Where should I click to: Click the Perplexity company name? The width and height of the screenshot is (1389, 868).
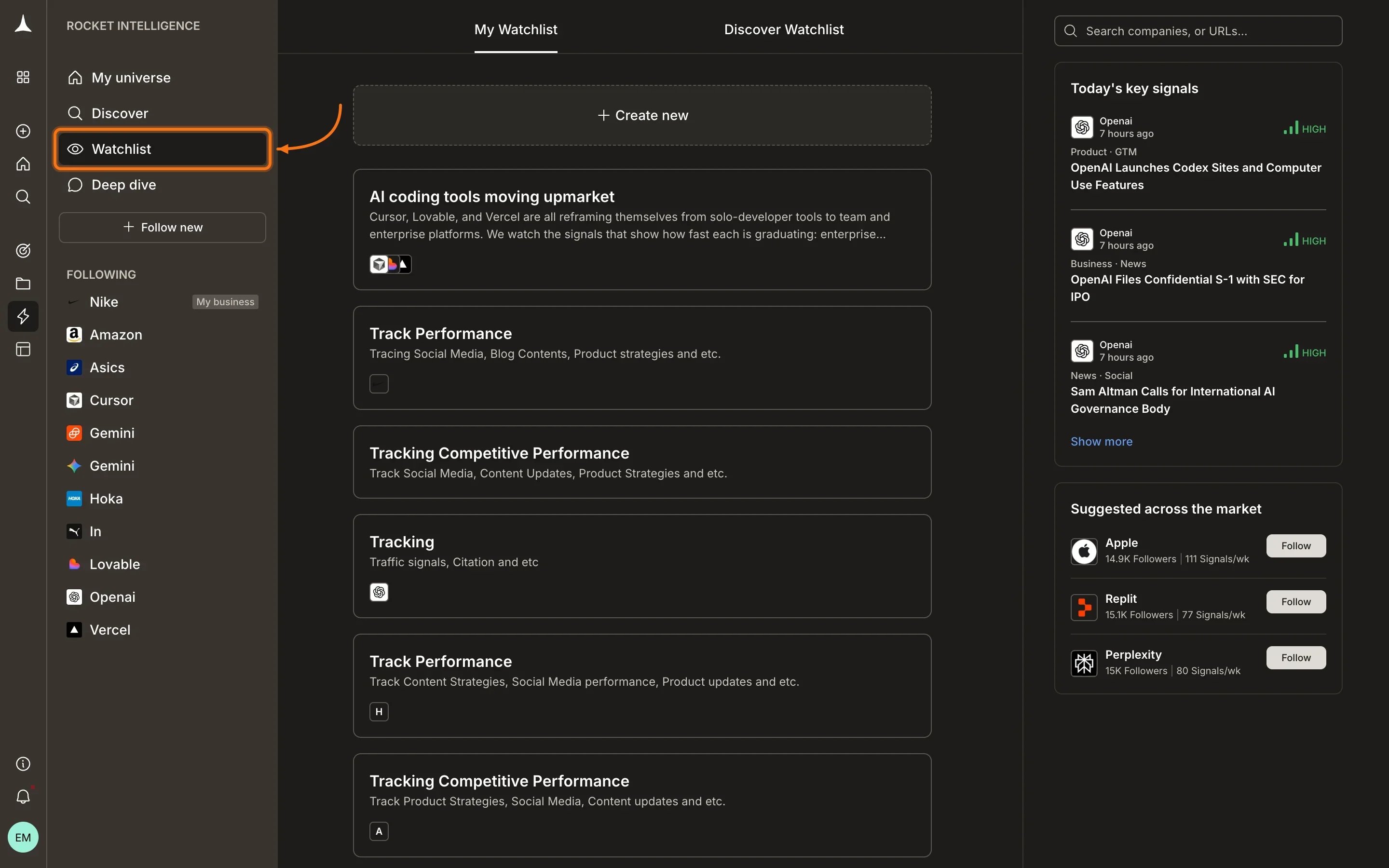coord(1133,655)
